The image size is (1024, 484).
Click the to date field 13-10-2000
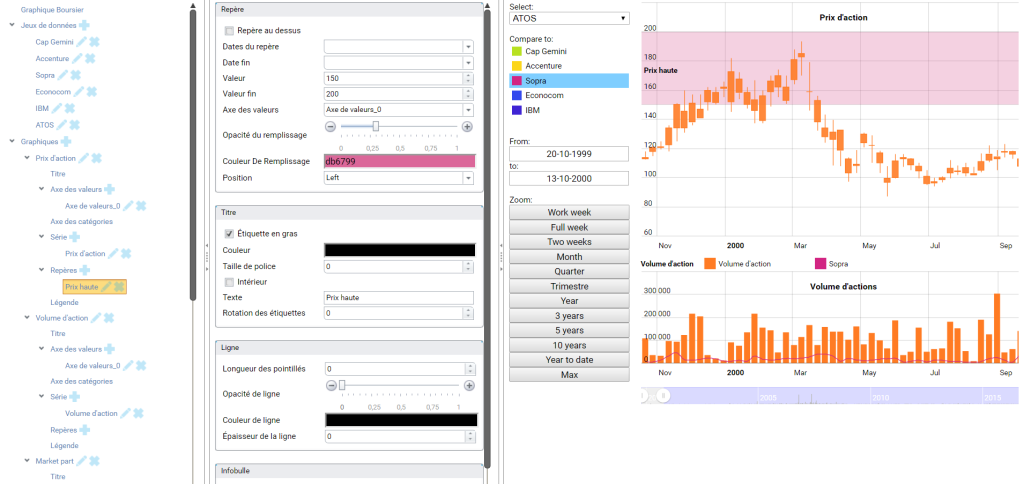tap(569, 178)
